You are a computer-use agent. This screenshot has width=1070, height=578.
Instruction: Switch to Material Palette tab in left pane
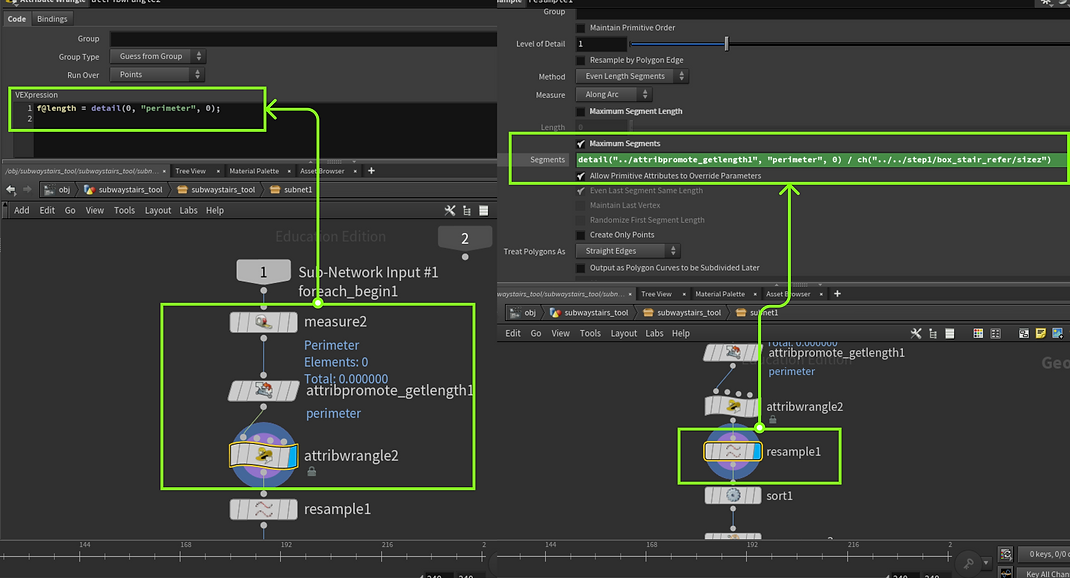coord(254,171)
